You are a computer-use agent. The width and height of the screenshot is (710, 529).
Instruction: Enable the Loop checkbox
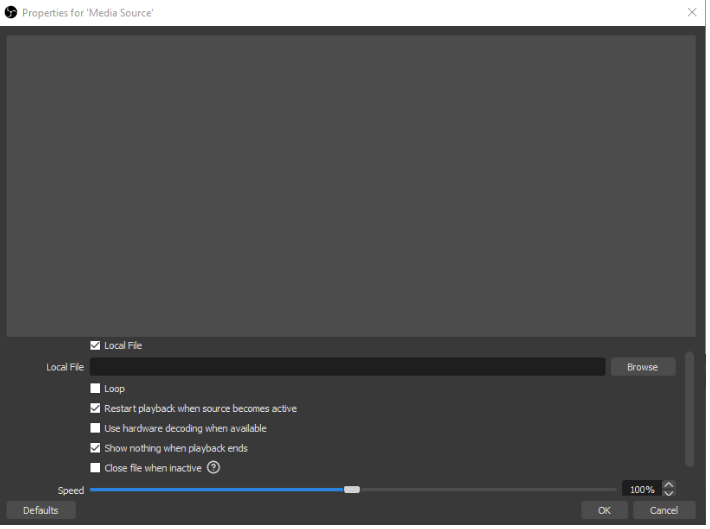coord(95,388)
